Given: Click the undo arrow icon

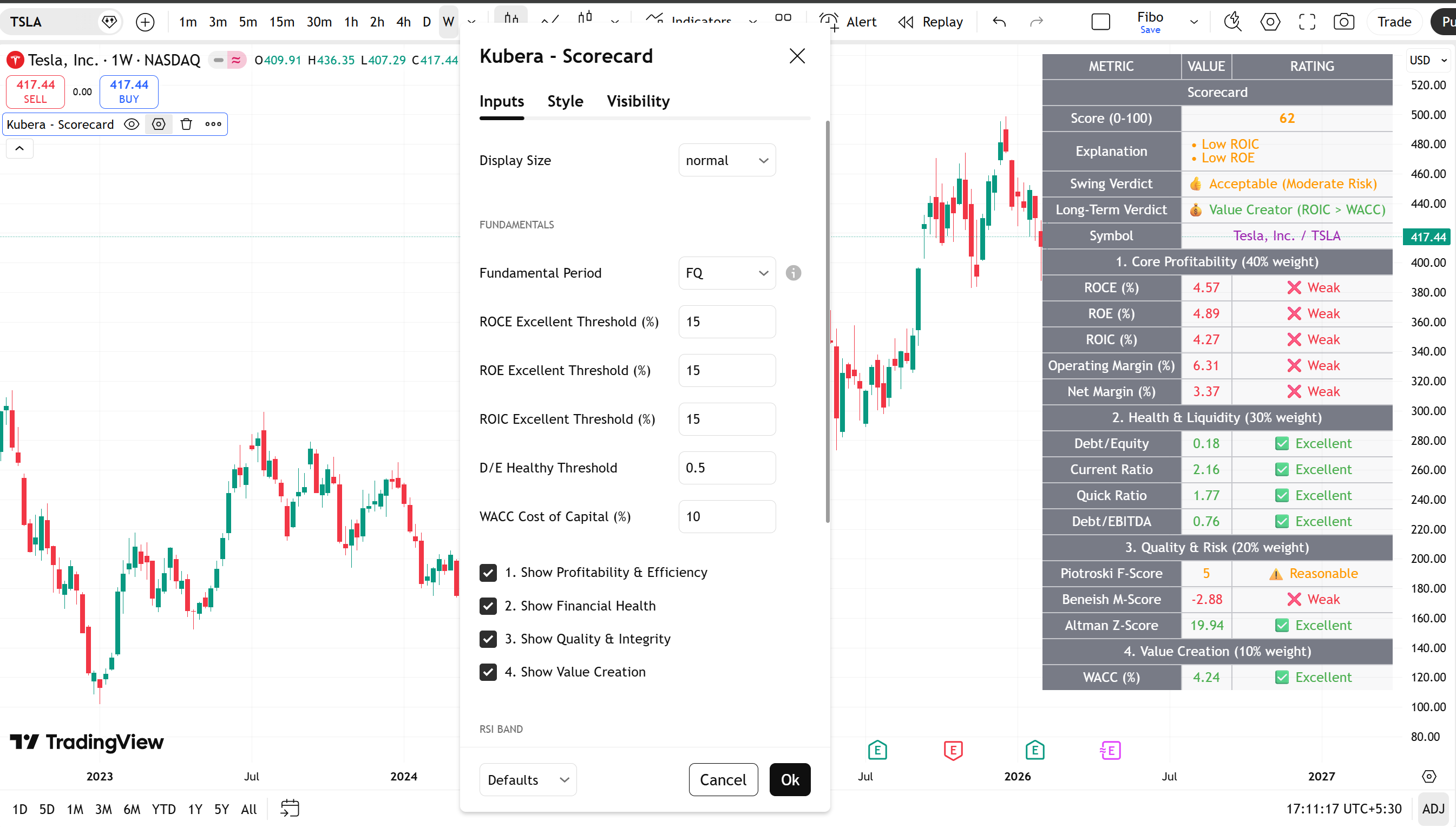Looking at the screenshot, I should [x=999, y=22].
